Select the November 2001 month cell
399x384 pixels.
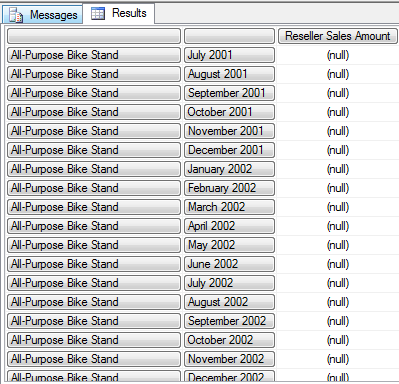[x=229, y=131]
